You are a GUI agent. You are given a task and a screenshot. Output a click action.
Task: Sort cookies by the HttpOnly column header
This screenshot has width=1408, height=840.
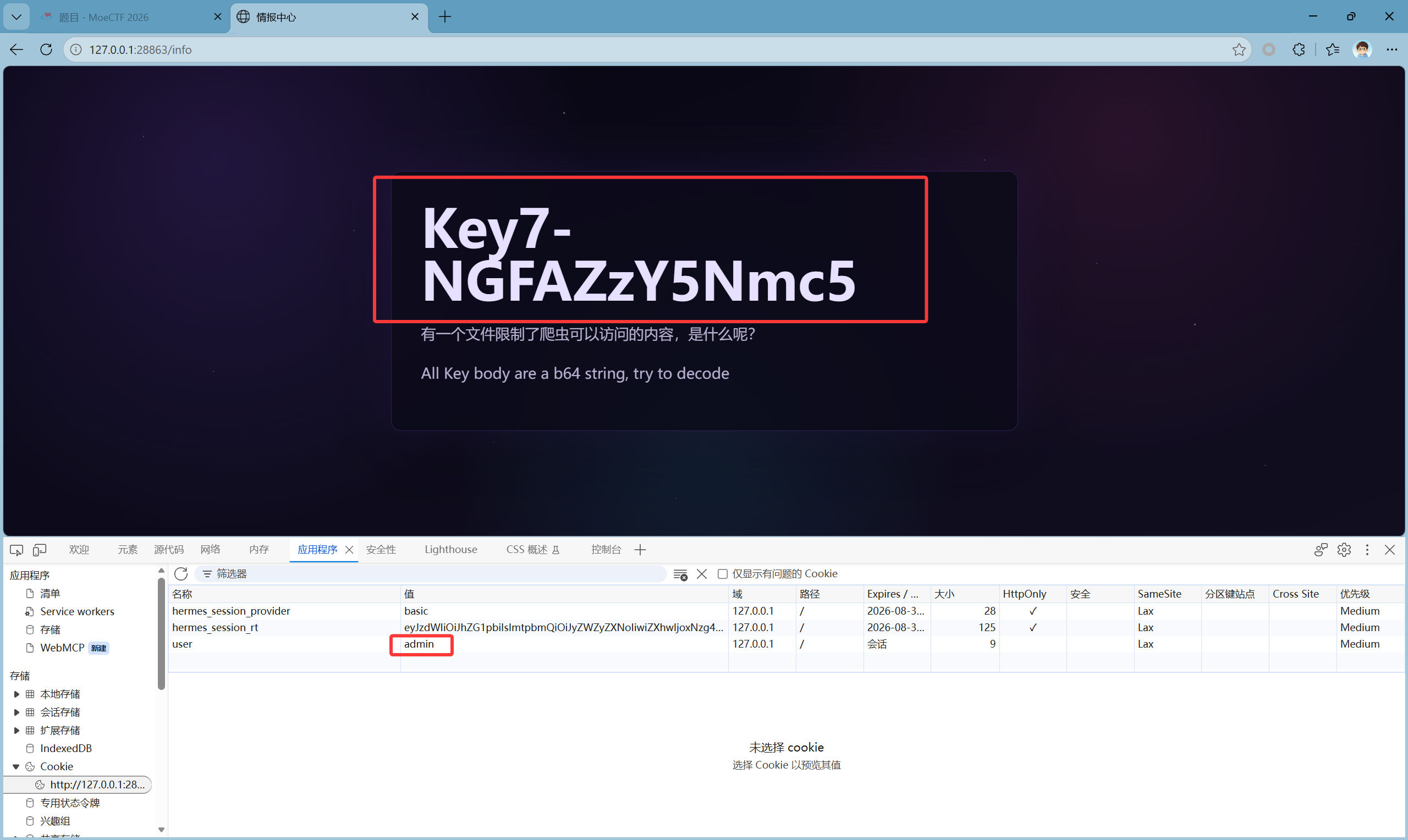(1033, 594)
